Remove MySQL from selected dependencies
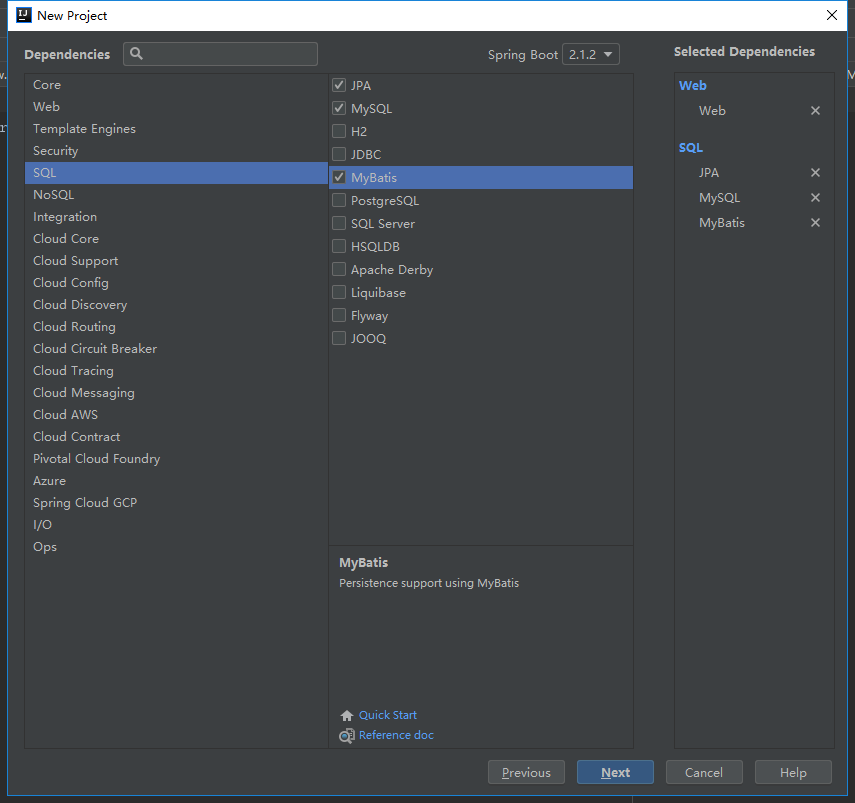Viewport: 855px width, 803px height. click(x=815, y=197)
